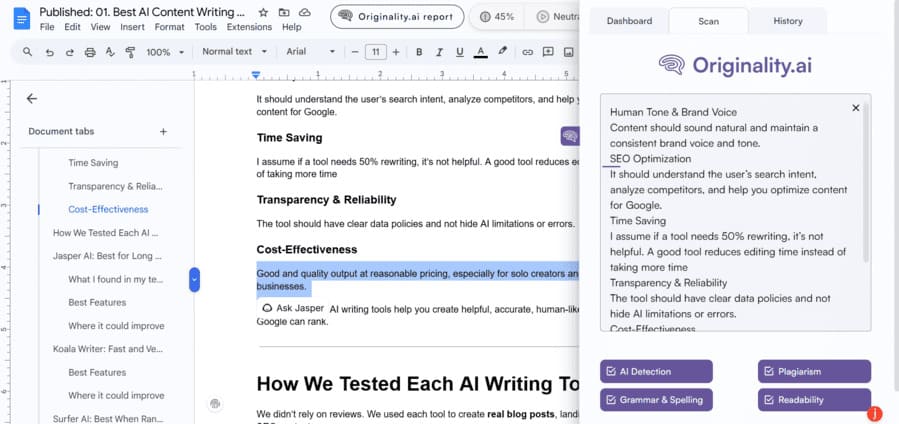The width and height of the screenshot is (899, 424).
Task: Open the move-to-folder icon
Action: point(284,12)
